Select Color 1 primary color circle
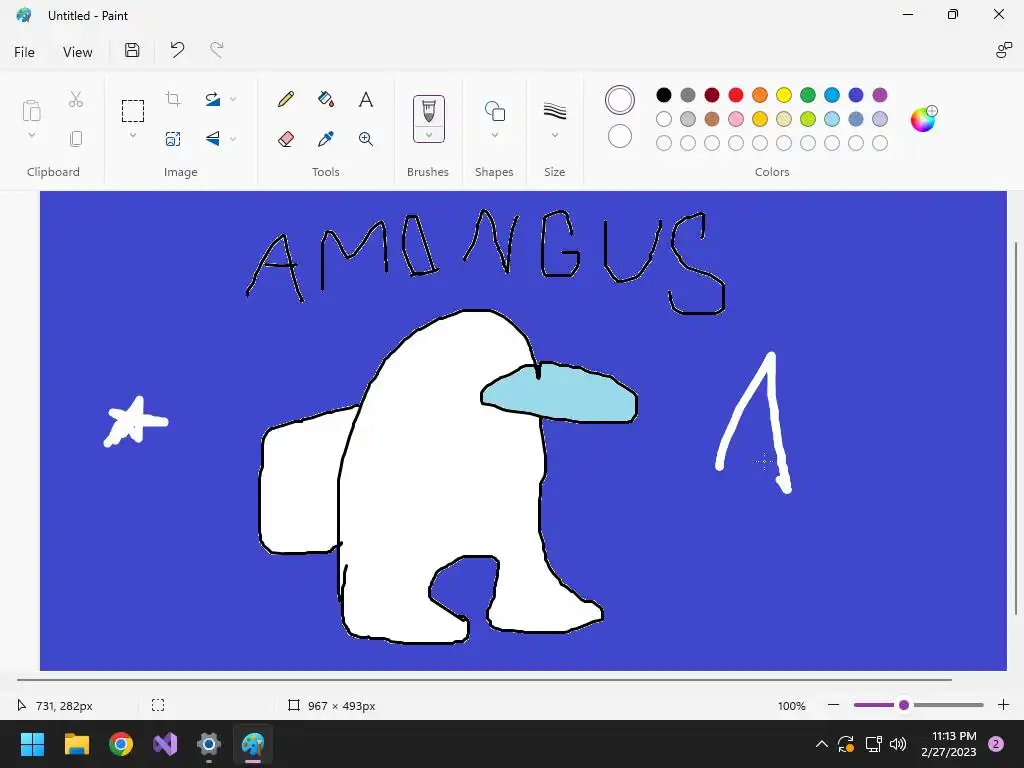The width and height of the screenshot is (1024, 768). pyautogui.click(x=620, y=100)
